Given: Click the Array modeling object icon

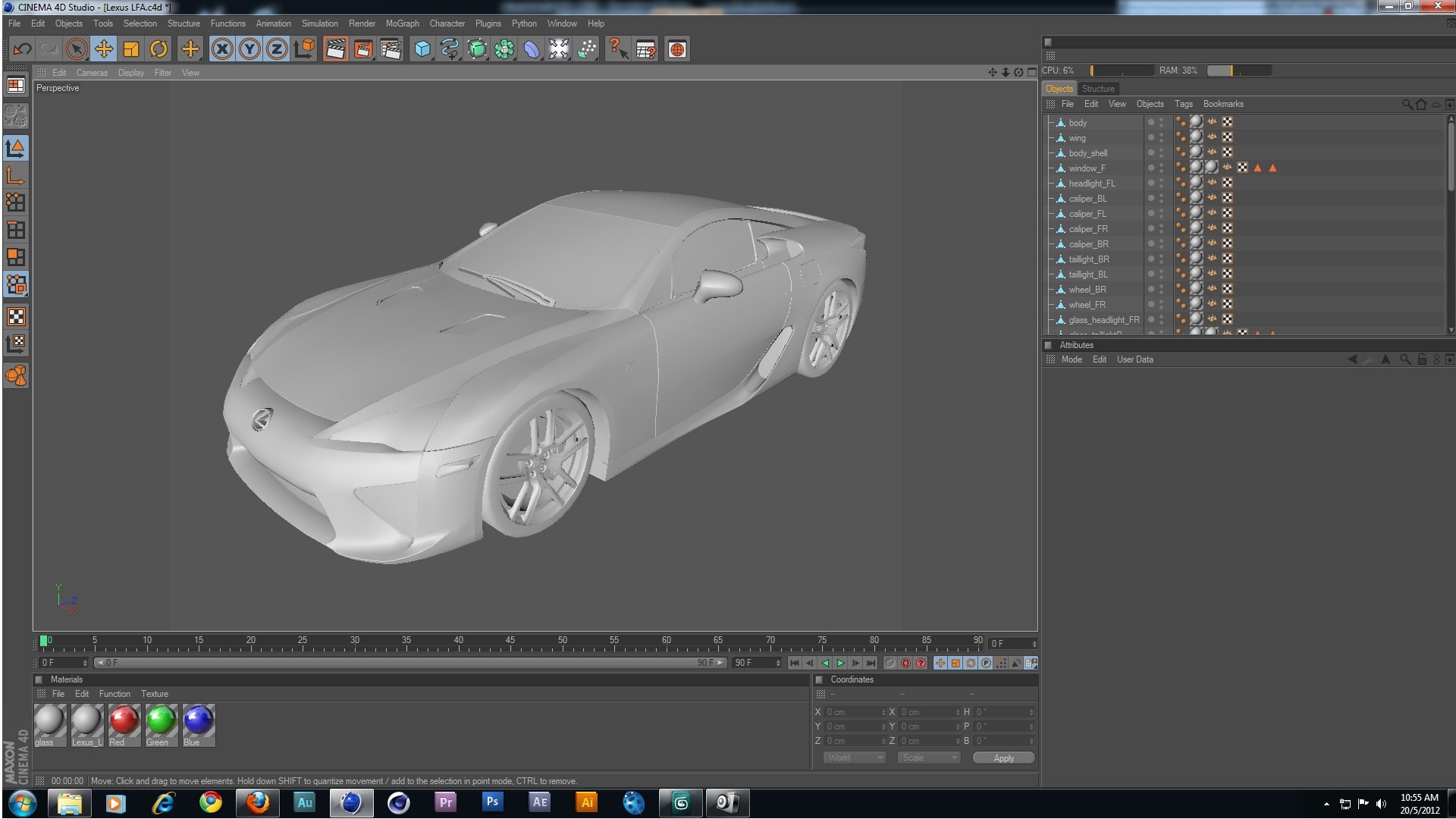Looking at the screenshot, I should point(504,49).
